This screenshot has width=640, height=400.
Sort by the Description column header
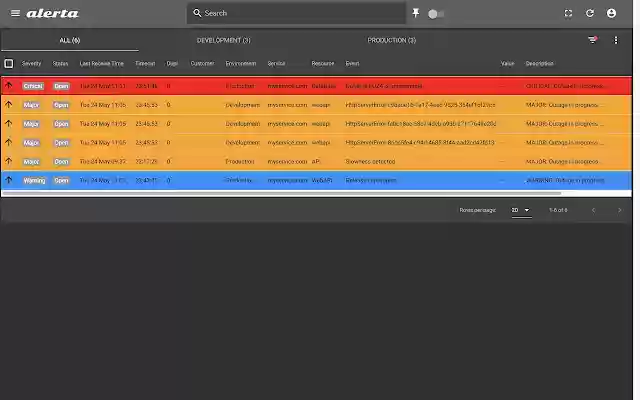click(x=539, y=64)
